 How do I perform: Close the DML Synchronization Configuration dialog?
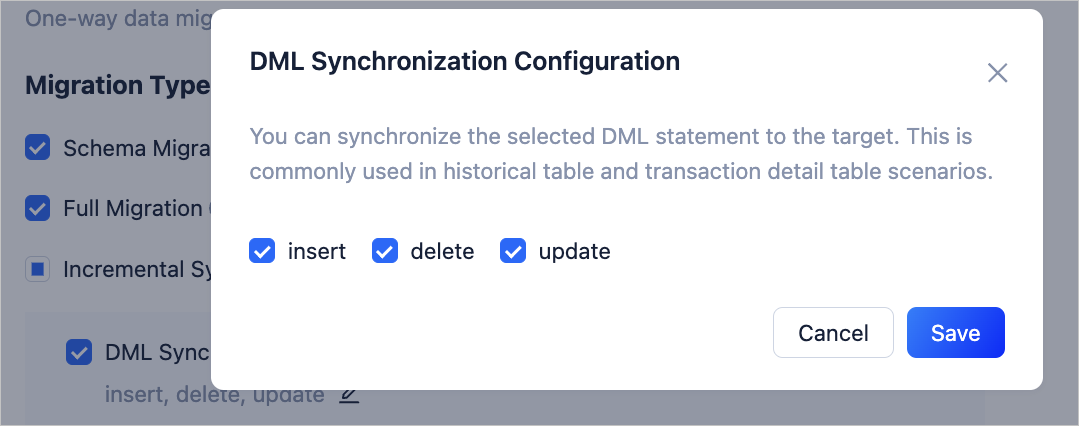click(x=997, y=73)
